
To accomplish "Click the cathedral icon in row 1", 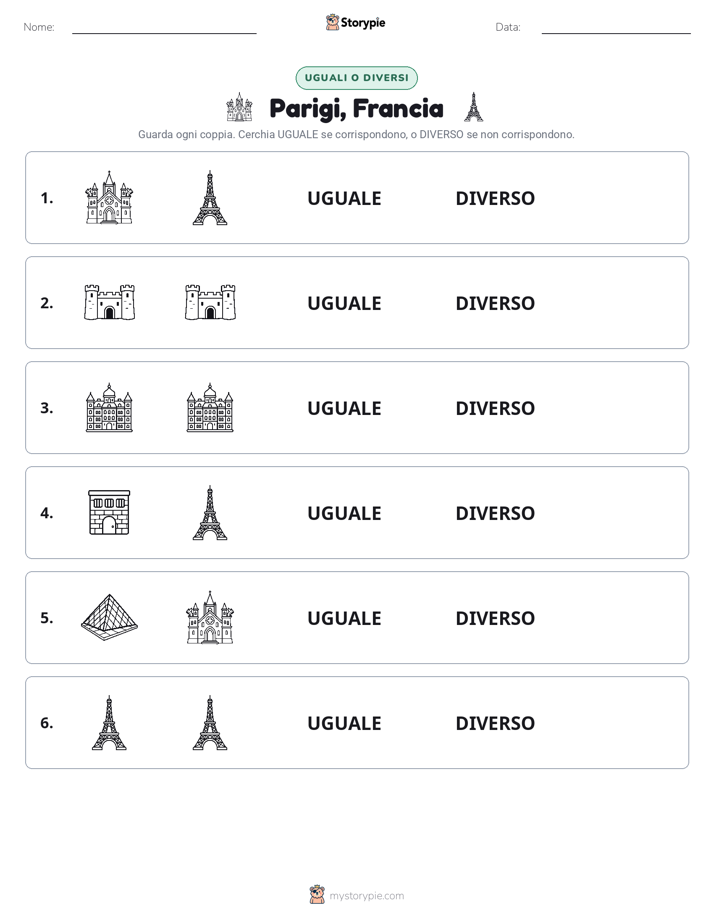I will tap(109, 197).
